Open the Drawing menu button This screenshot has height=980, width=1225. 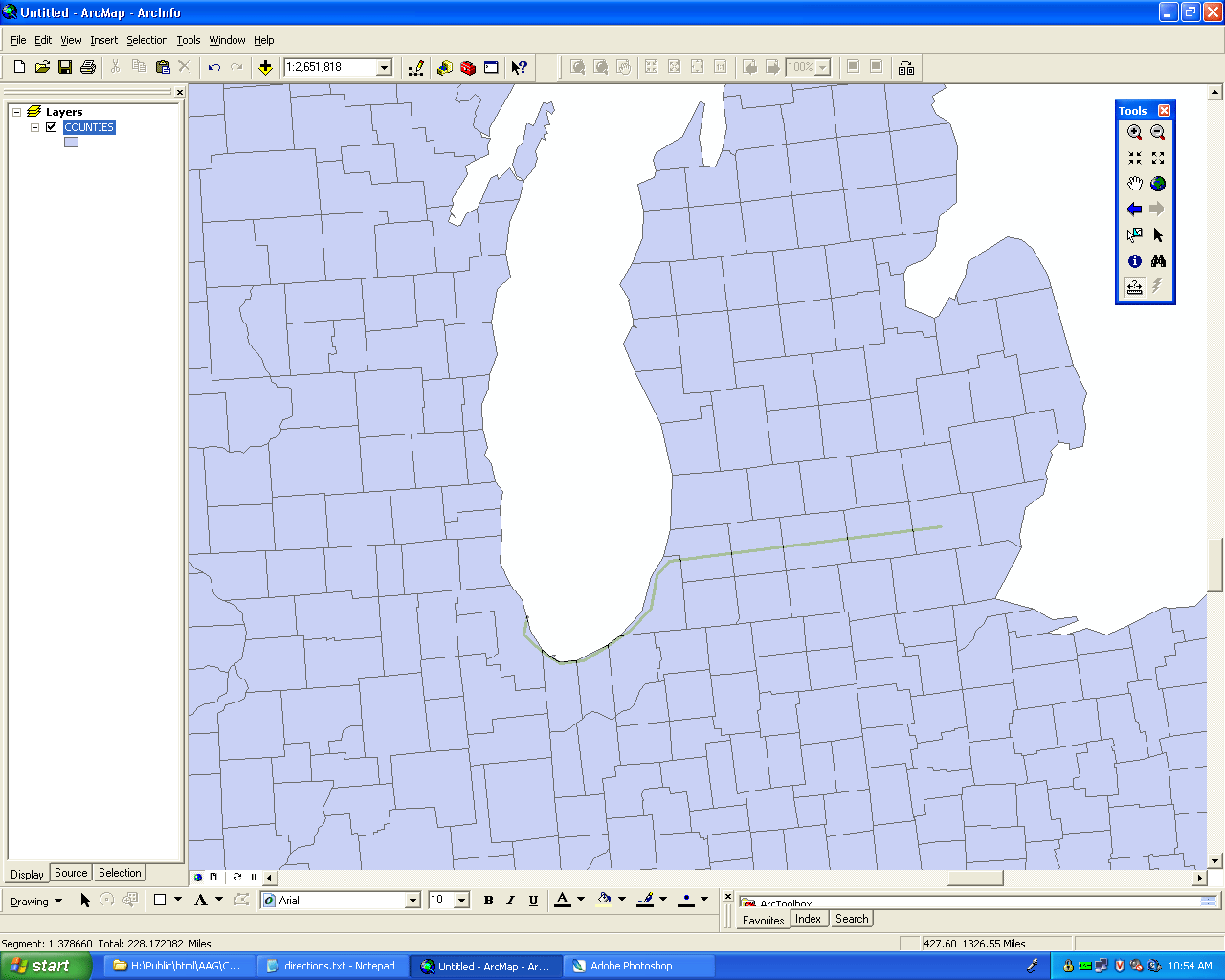point(35,902)
